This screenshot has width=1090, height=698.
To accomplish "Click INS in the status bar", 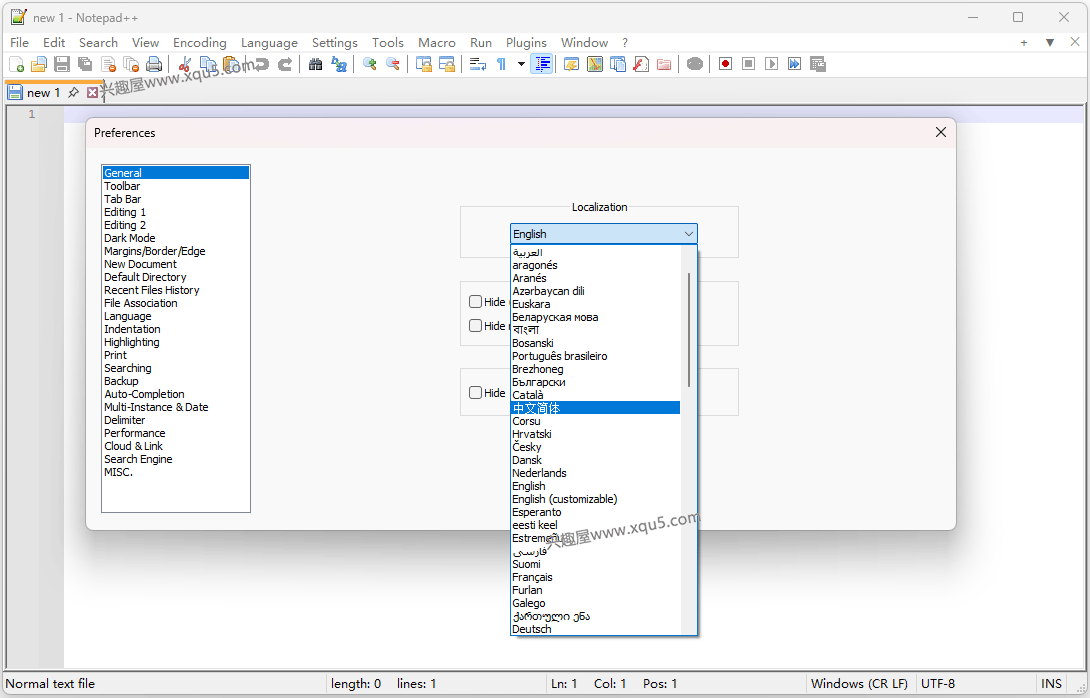I will 1051,684.
